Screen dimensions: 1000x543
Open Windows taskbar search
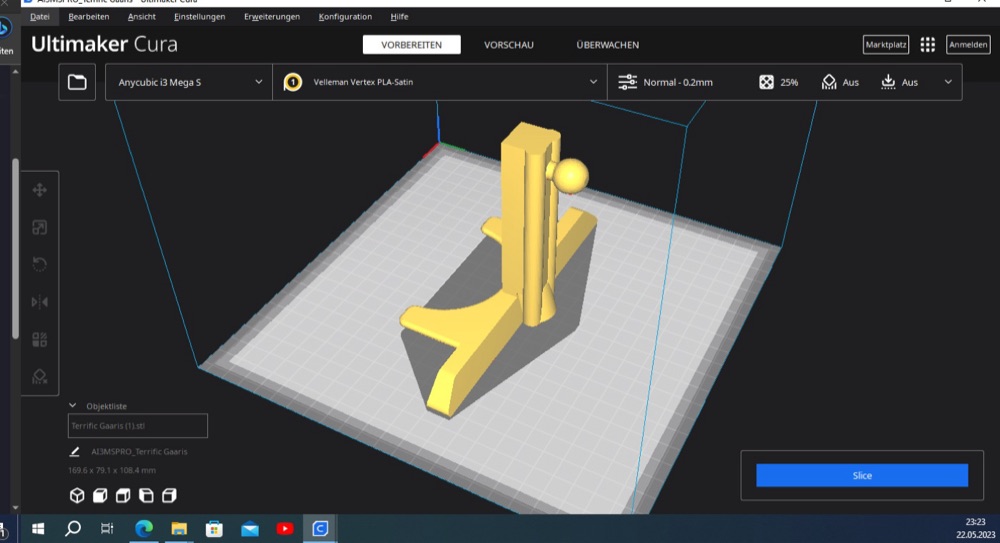(73, 528)
